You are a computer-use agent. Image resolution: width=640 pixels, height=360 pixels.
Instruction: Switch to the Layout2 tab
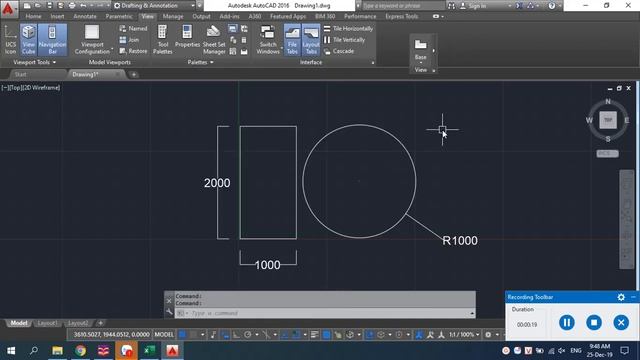tap(78, 323)
